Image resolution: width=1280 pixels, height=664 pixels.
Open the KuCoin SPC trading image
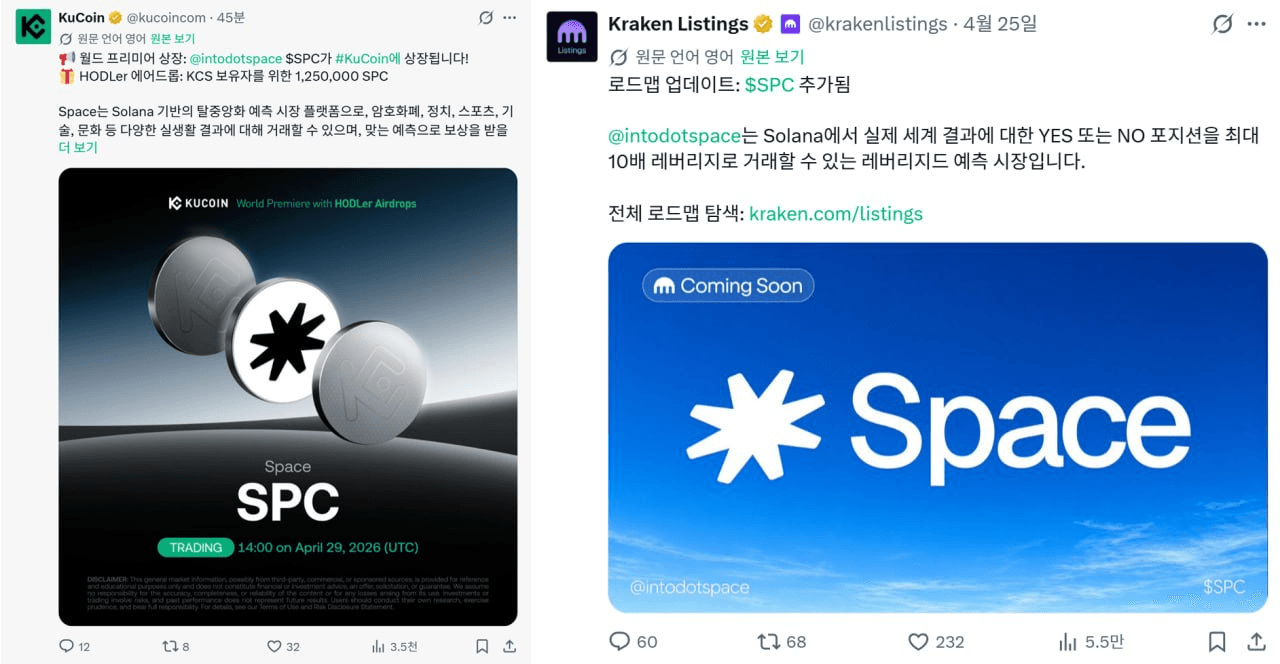pos(288,397)
